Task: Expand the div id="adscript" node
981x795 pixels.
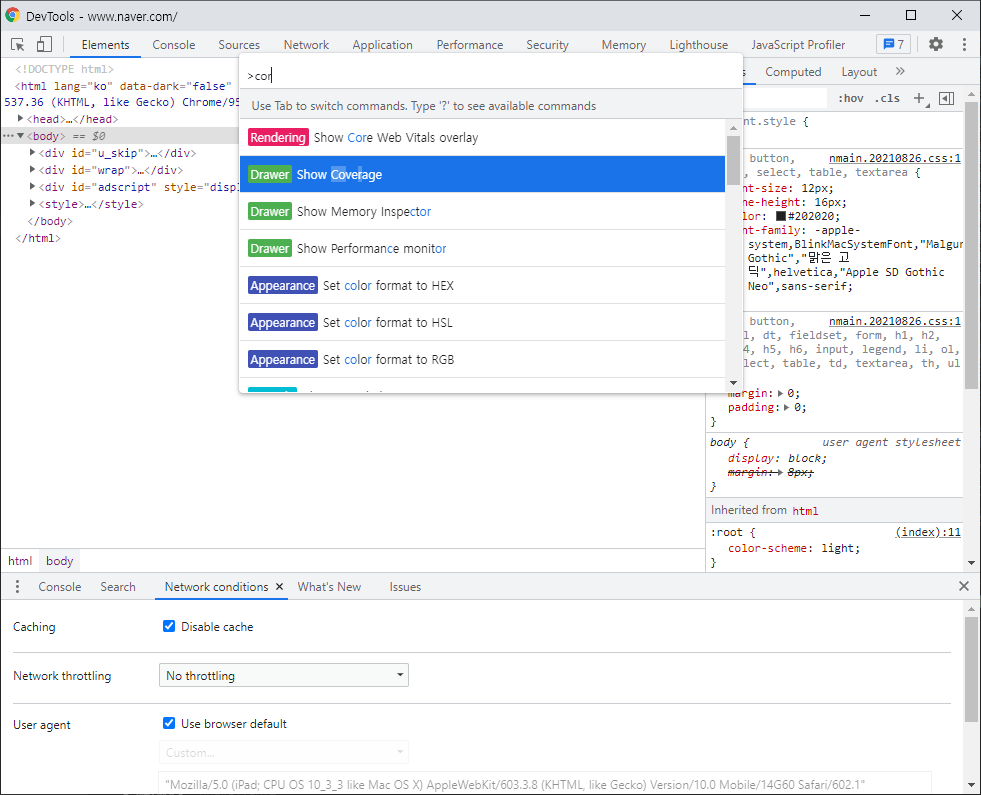Action: click(x=33, y=186)
